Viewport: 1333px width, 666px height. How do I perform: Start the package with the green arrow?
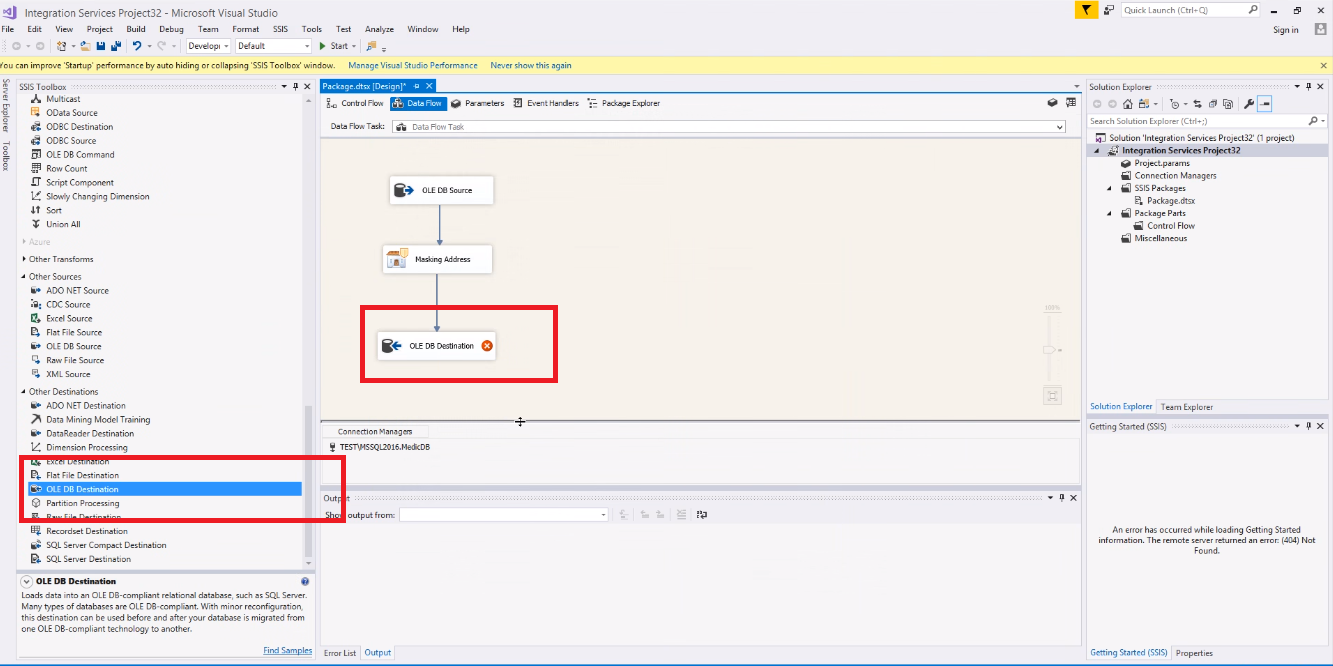point(323,46)
